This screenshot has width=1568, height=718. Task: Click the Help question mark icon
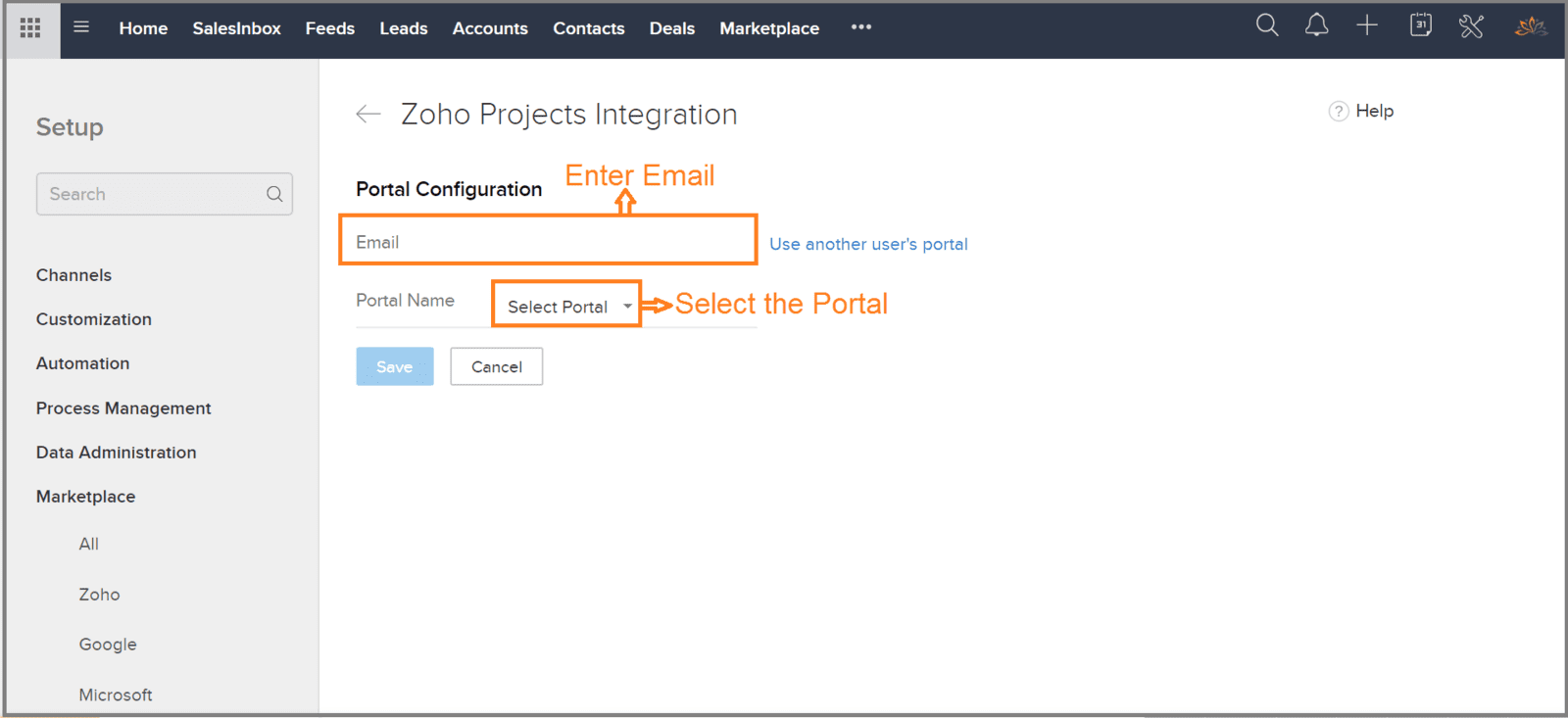1339,112
